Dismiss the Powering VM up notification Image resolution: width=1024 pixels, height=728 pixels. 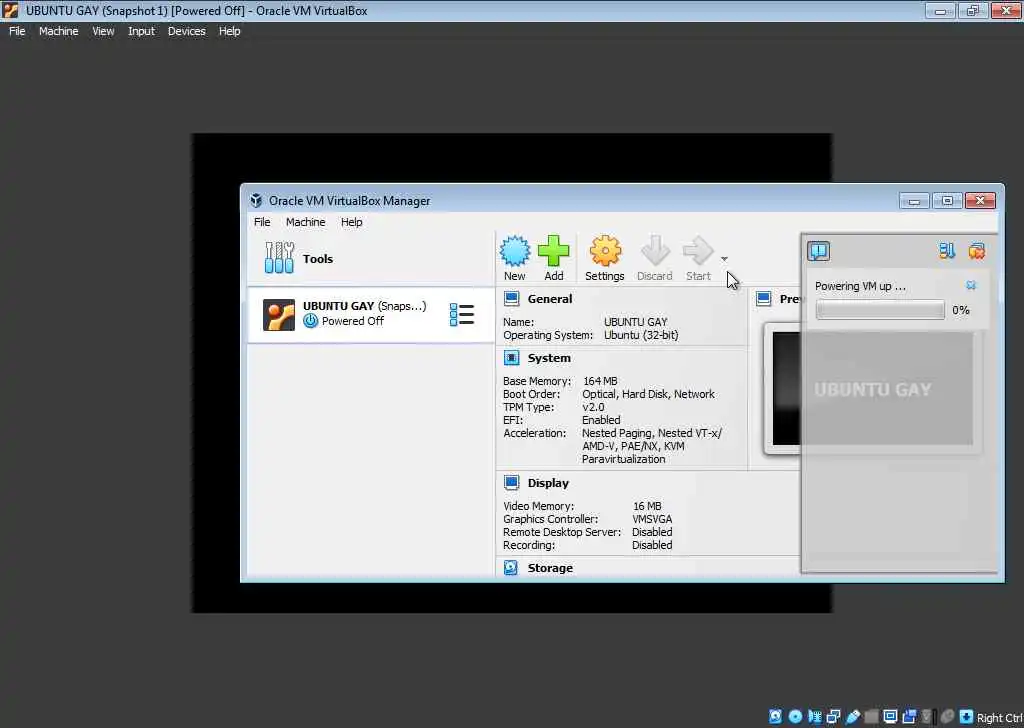(x=971, y=285)
